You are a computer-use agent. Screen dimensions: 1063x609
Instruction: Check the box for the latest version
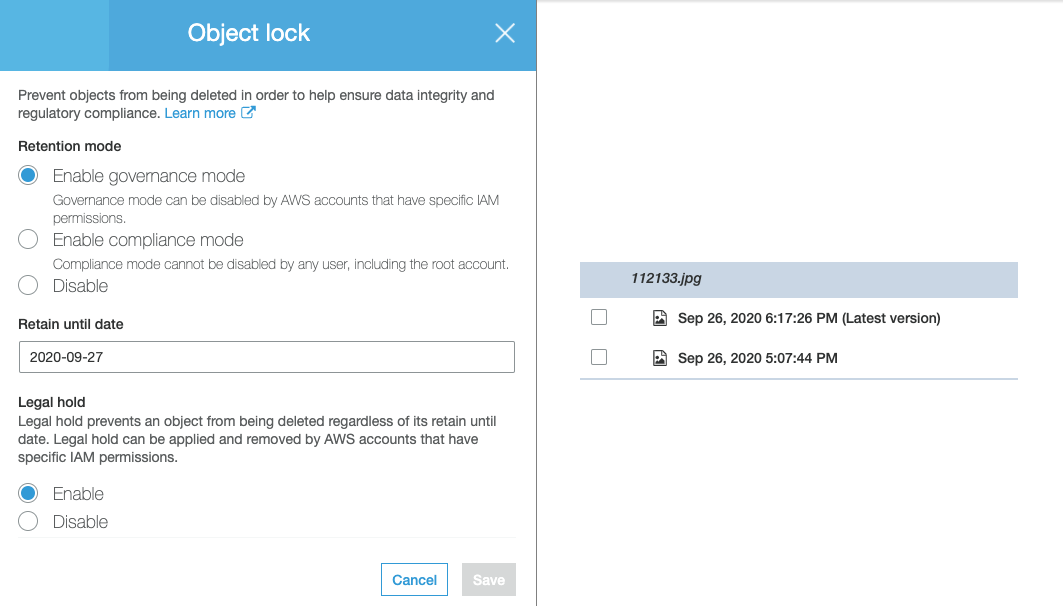coord(599,317)
